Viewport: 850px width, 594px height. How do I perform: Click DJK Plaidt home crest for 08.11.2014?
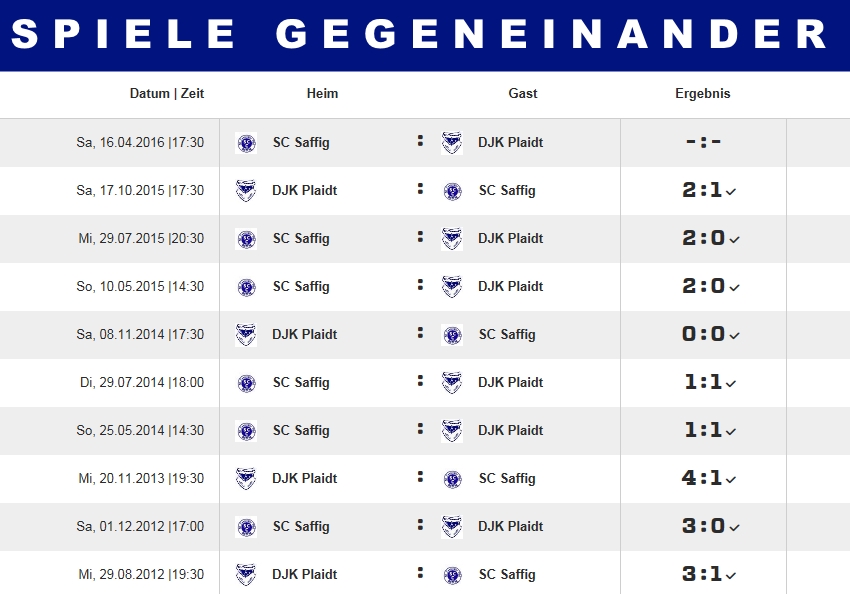(x=246, y=335)
